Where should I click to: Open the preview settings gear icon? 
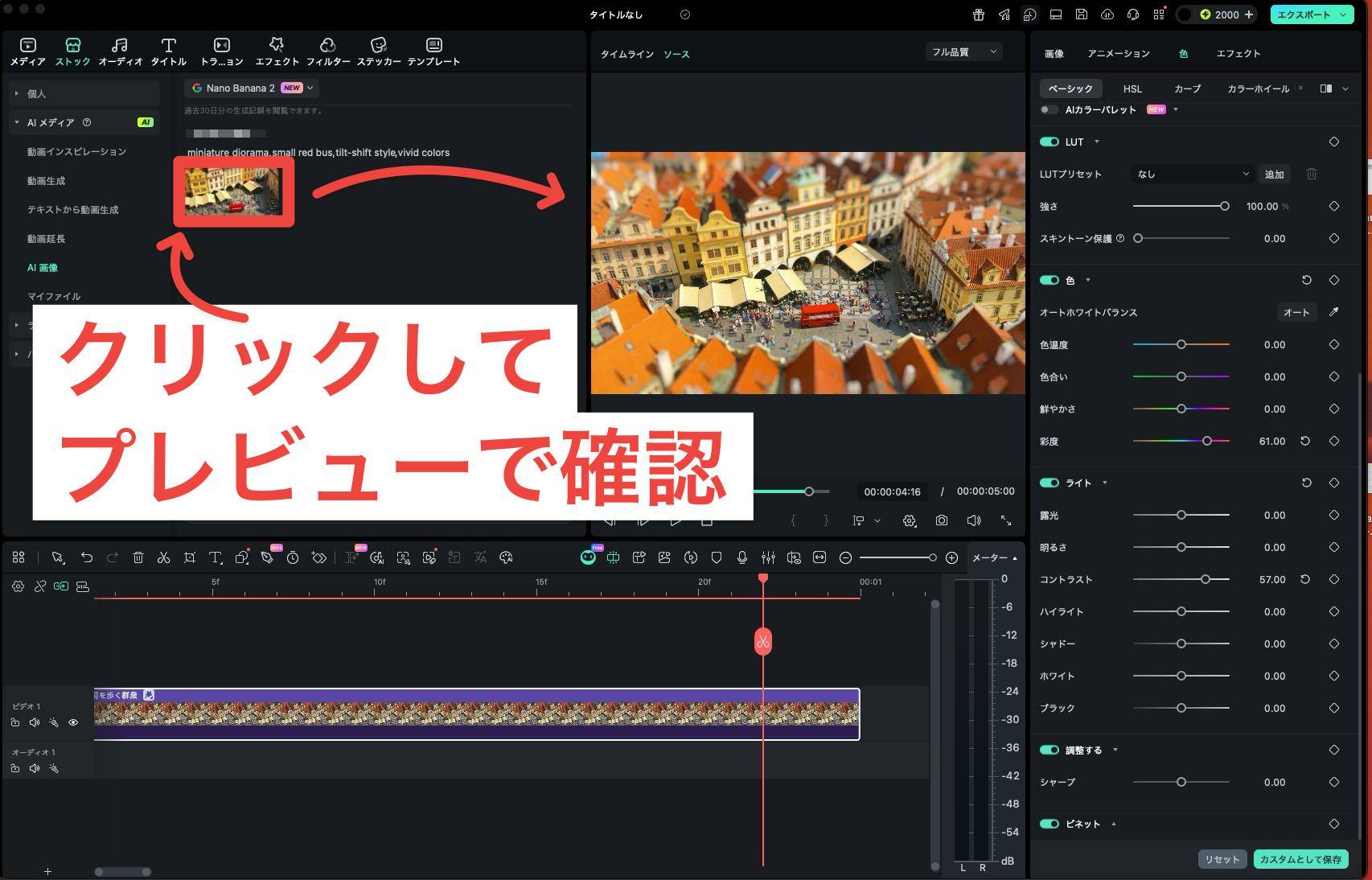[x=909, y=520]
